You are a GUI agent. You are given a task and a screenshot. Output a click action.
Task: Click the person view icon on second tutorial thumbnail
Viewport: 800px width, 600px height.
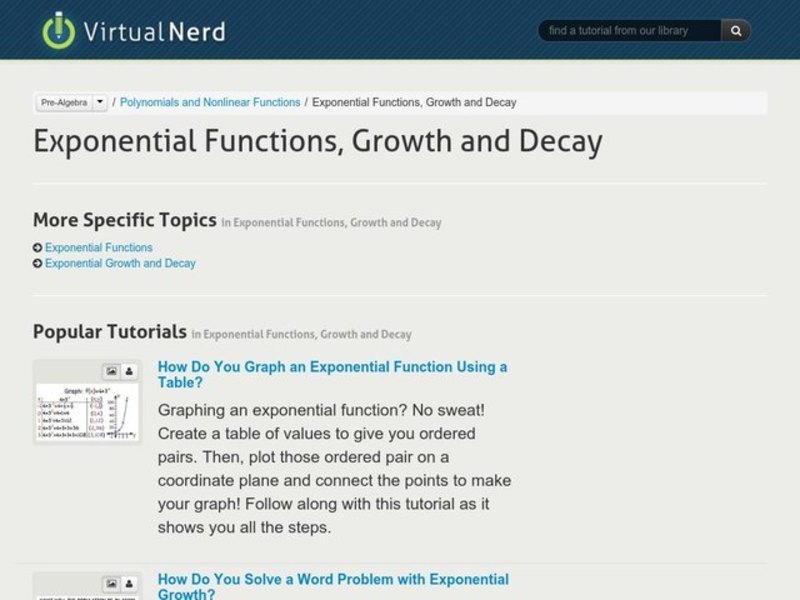click(x=129, y=582)
